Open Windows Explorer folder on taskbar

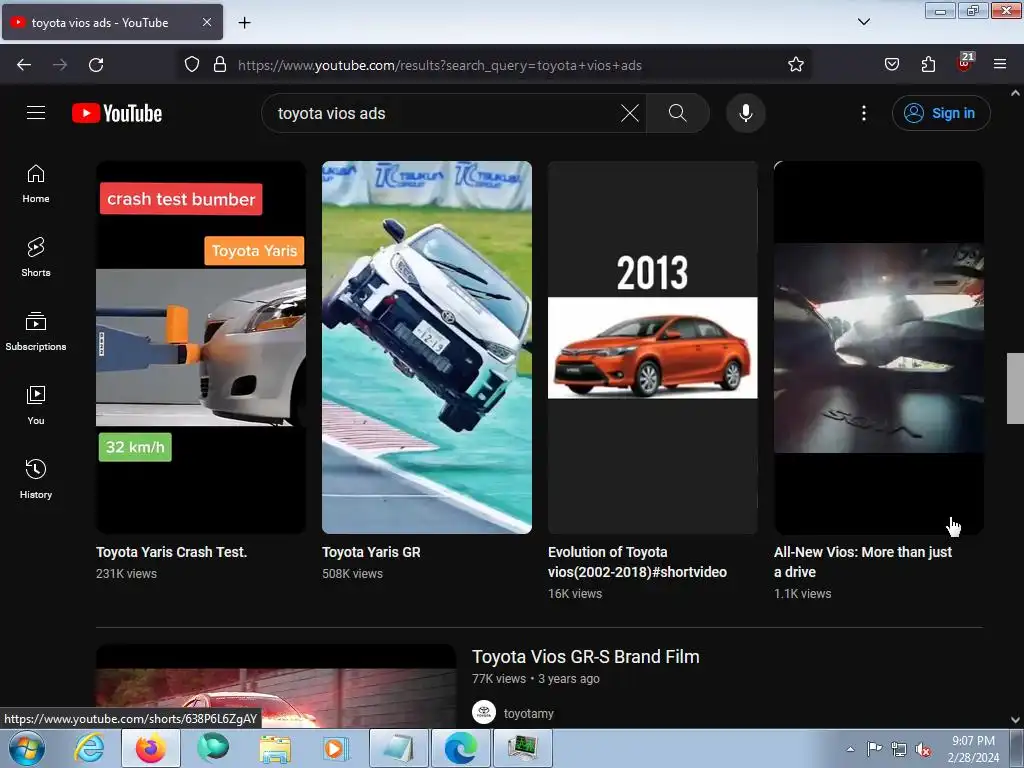275,748
